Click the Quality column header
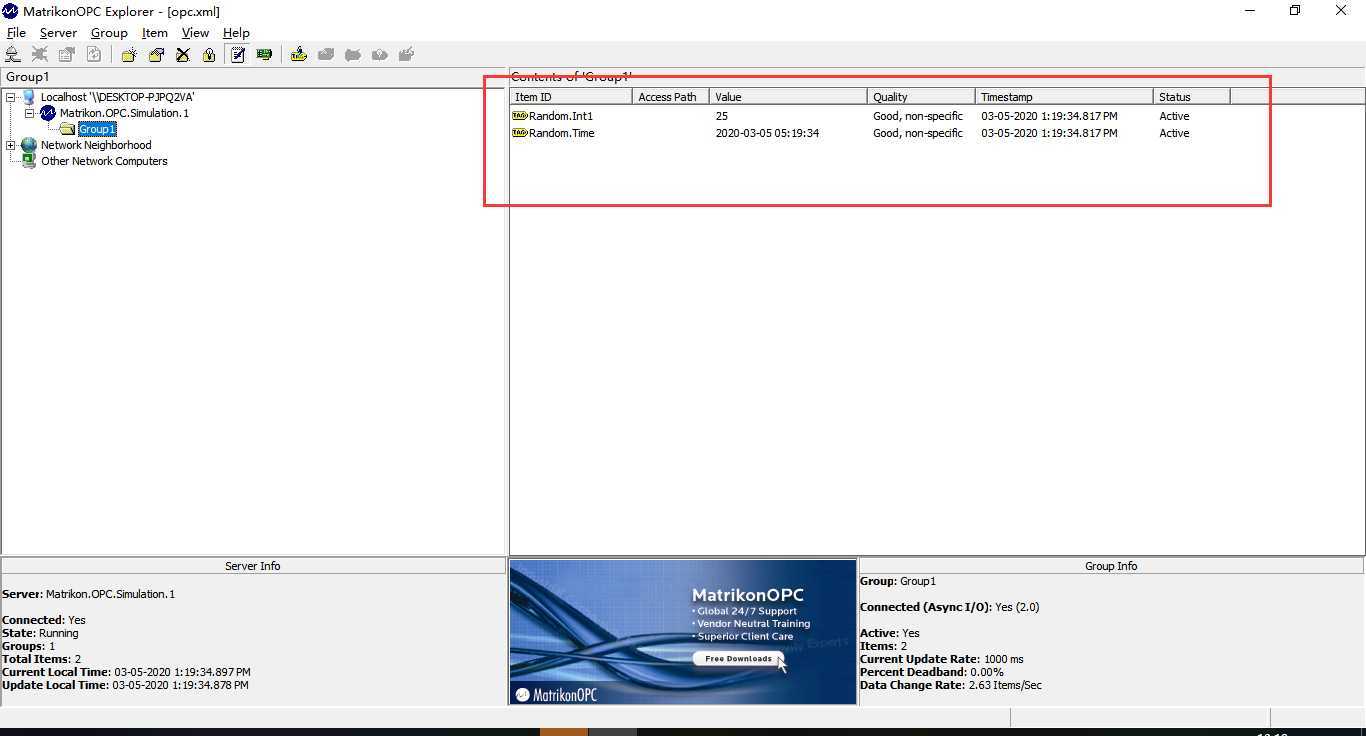1366x736 pixels. click(x=921, y=97)
